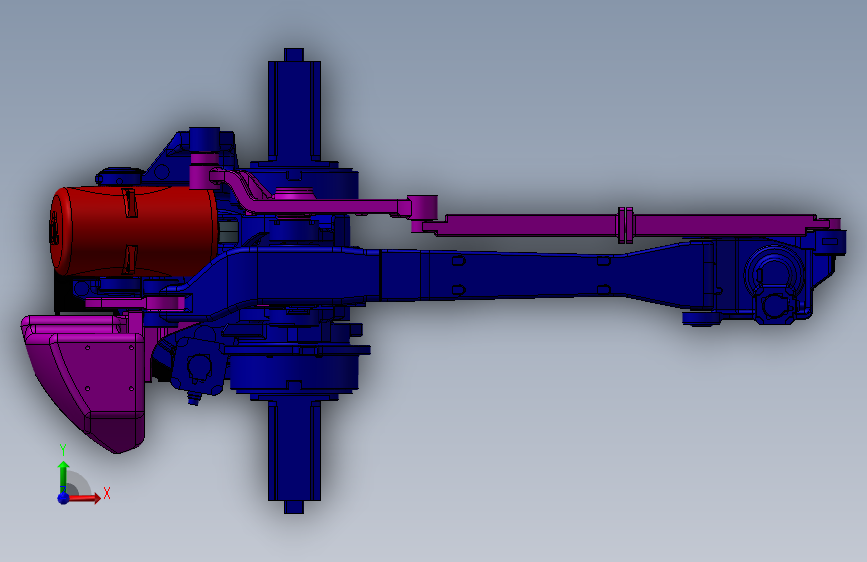Click the green Y axis arrow of triad
Screen dimensions: 867x562
[x=64, y=476]
